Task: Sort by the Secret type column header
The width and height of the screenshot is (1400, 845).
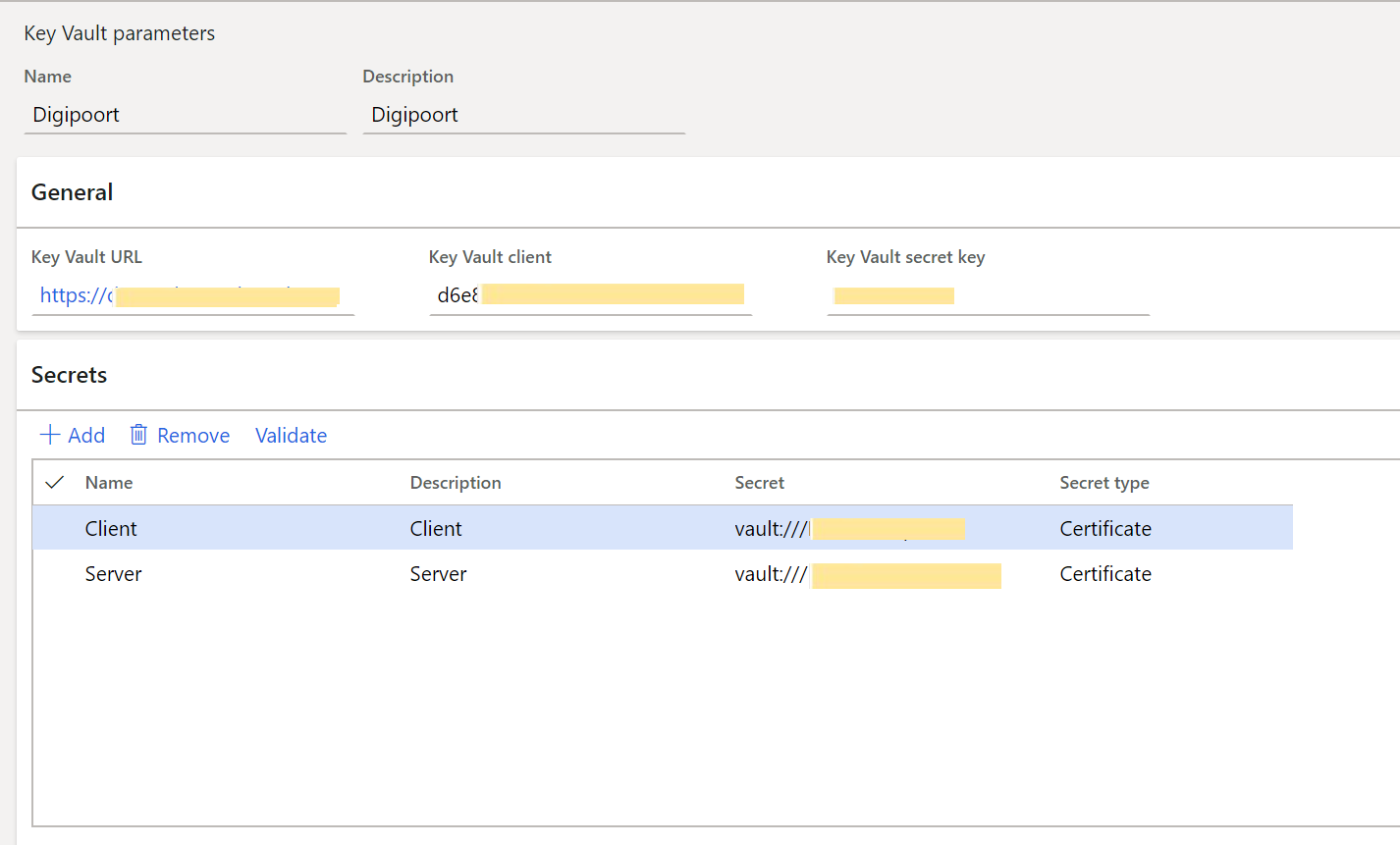Action: click(x=1104, y=483)
